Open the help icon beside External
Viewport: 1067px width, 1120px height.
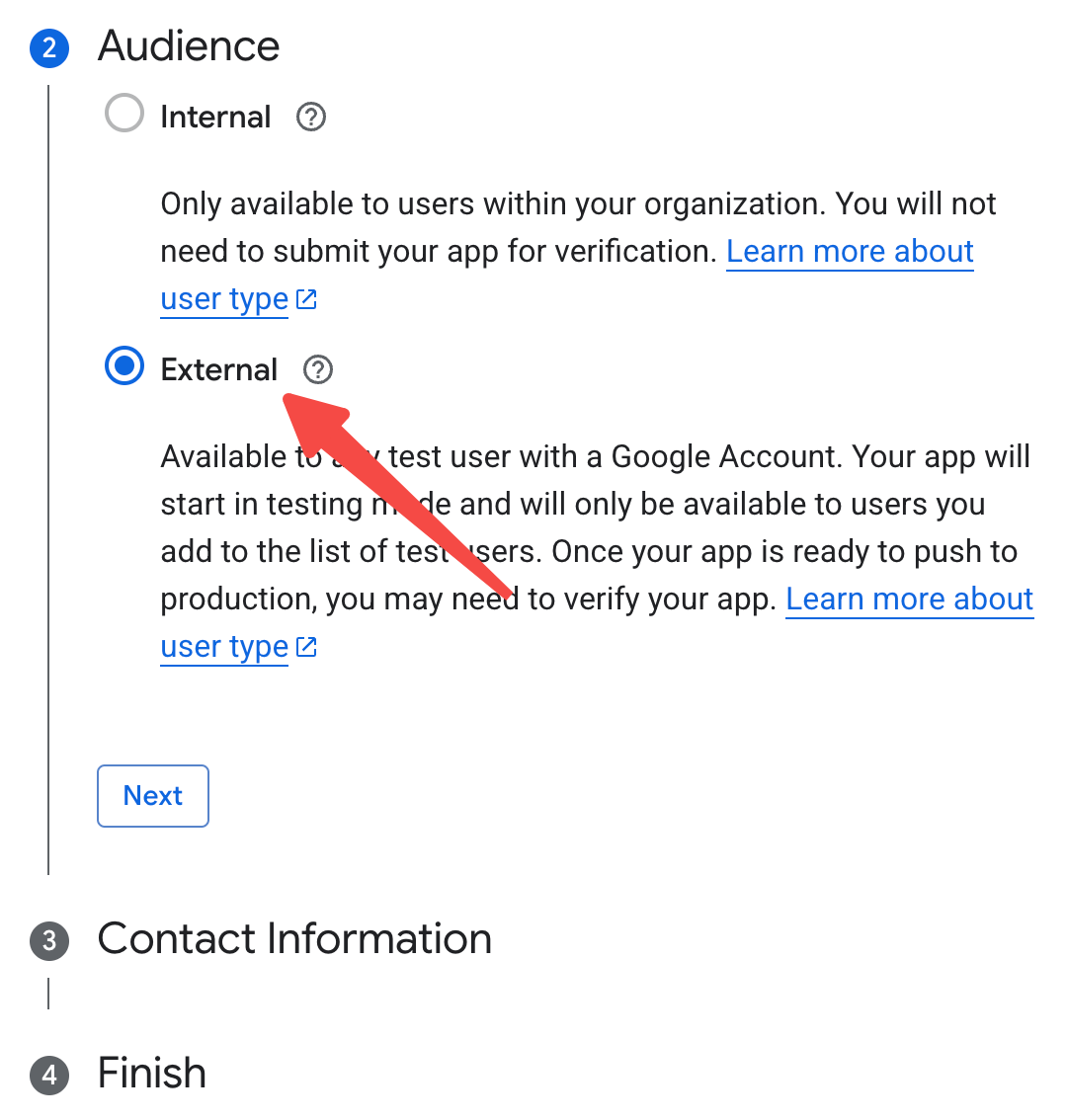318,369
